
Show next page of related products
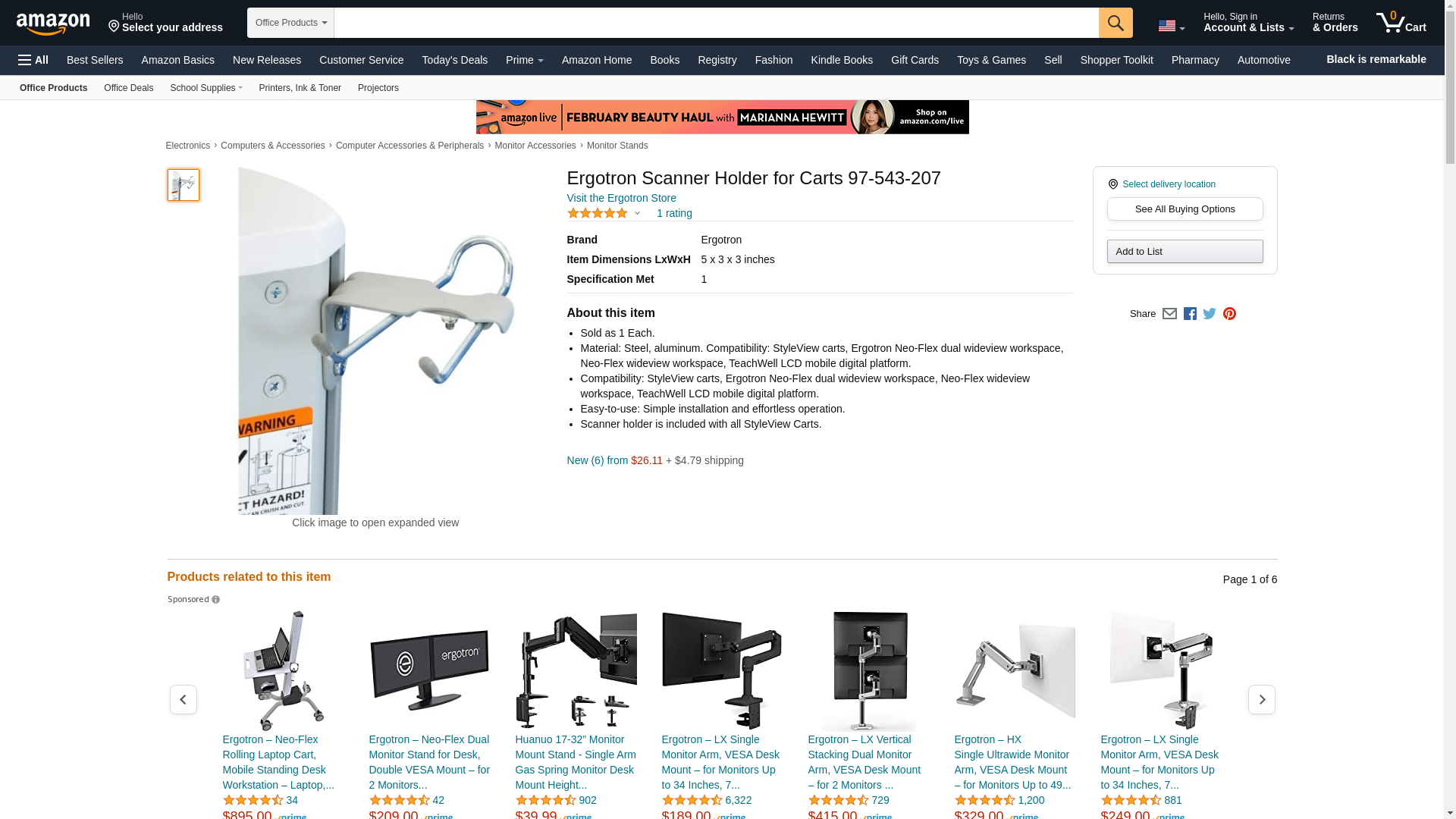tap(1262, 699)
